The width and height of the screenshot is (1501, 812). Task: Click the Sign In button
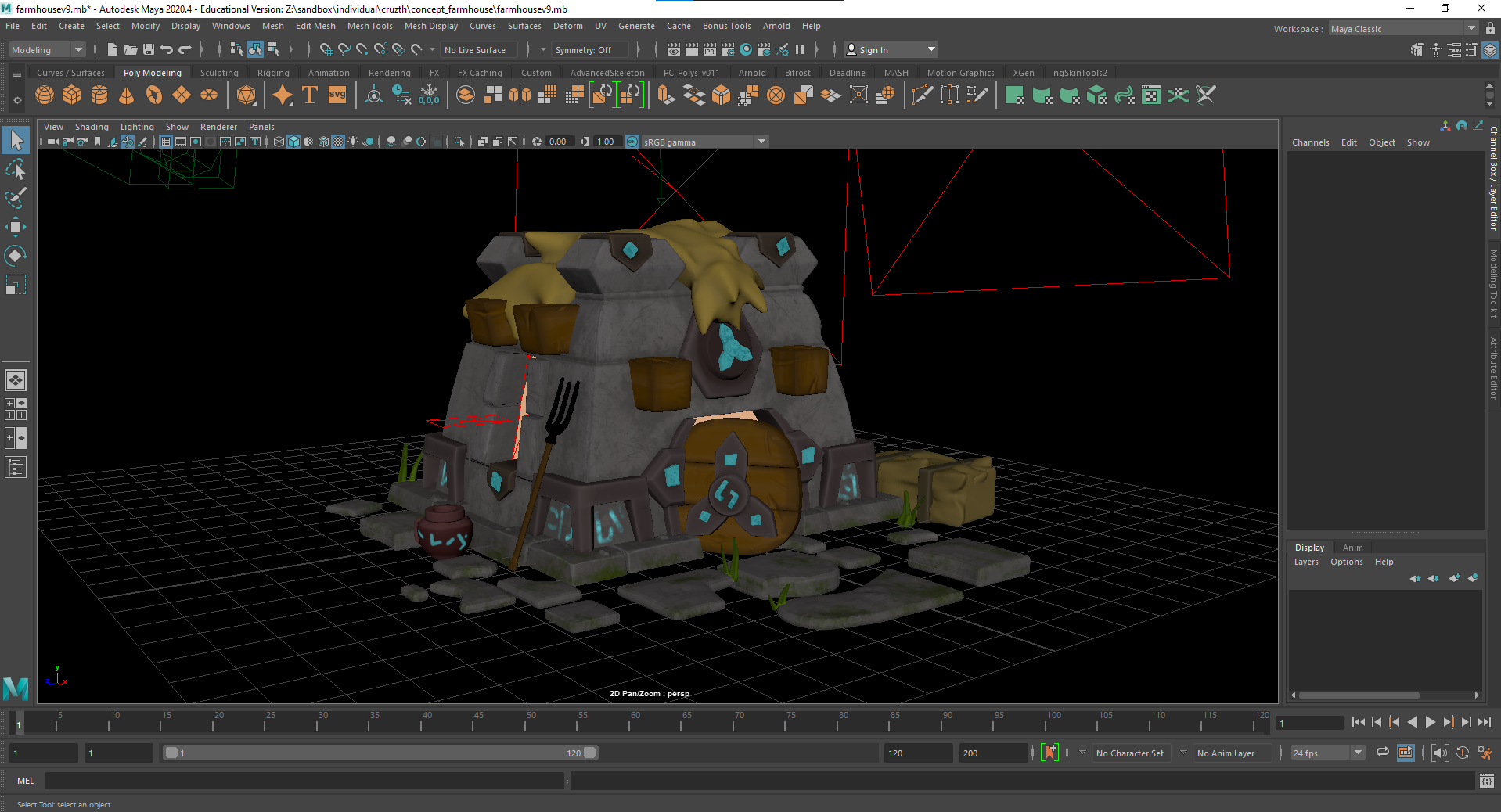click(x=873, y=50)
